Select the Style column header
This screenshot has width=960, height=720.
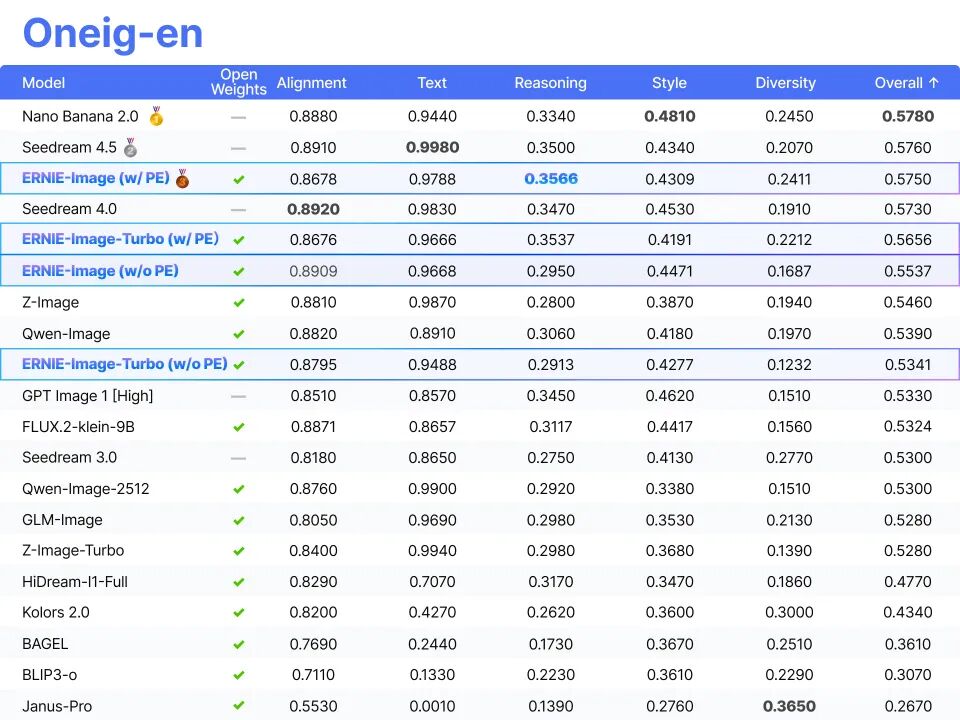(669, 83)
